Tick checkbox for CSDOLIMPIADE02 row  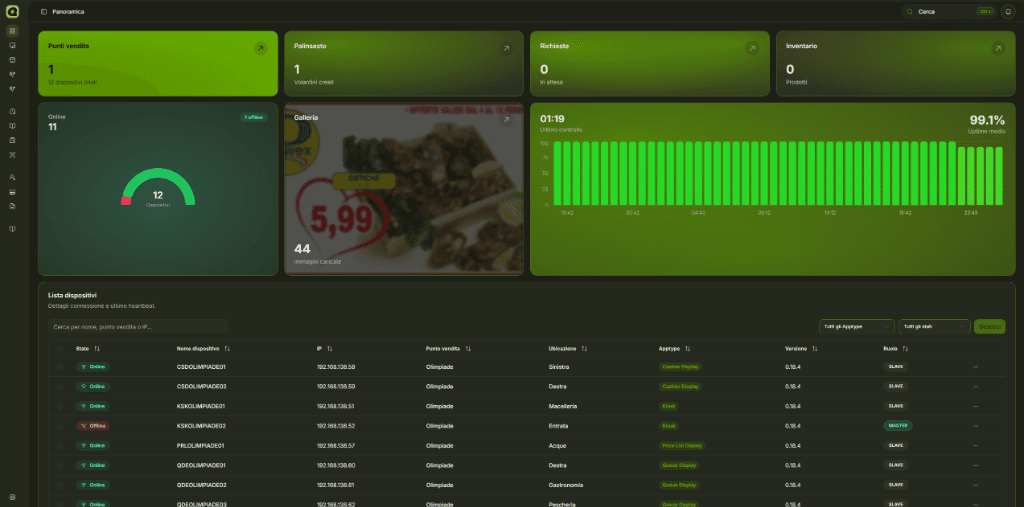coord(59,387)
